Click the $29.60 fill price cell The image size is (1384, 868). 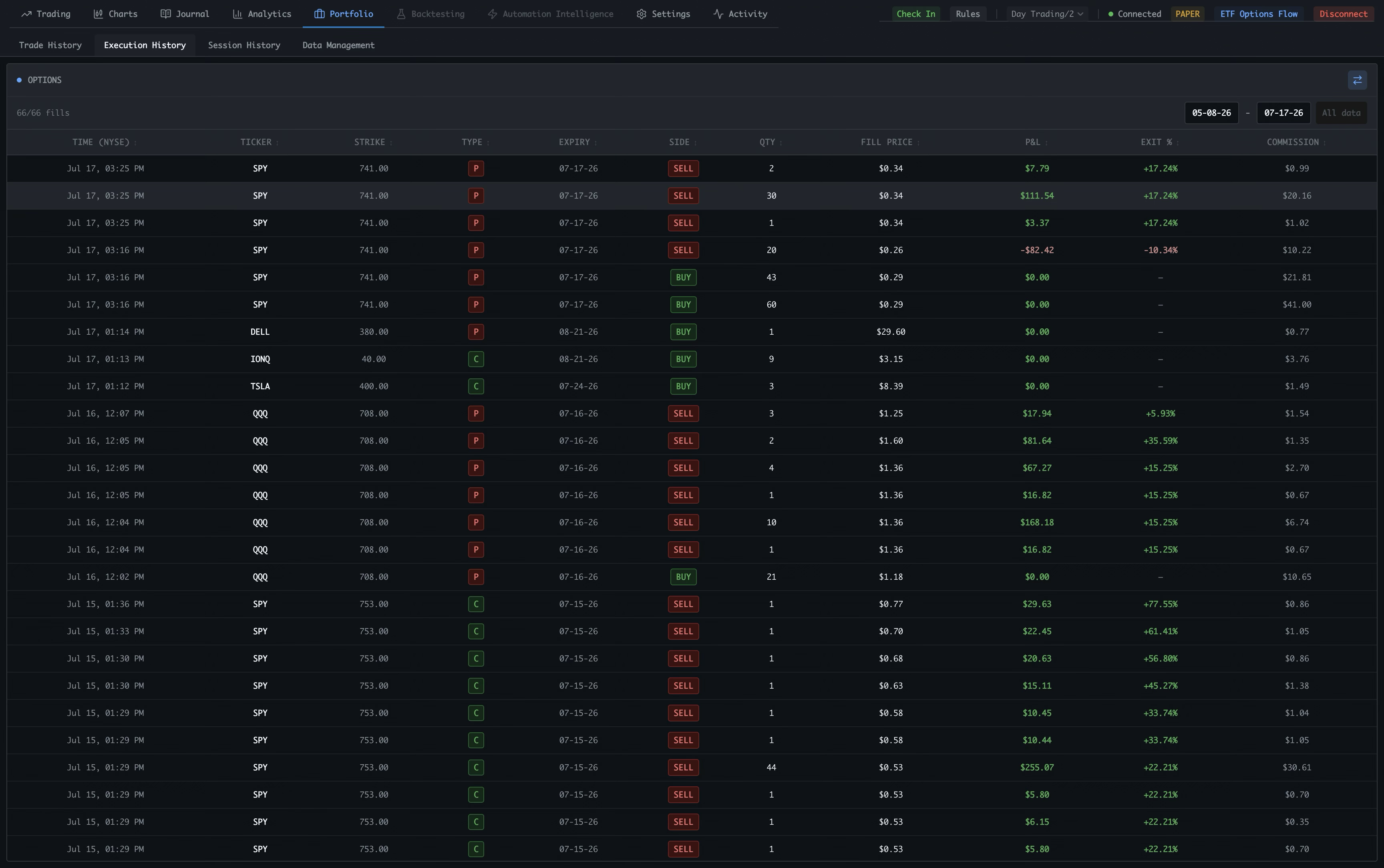coord(890,332)
